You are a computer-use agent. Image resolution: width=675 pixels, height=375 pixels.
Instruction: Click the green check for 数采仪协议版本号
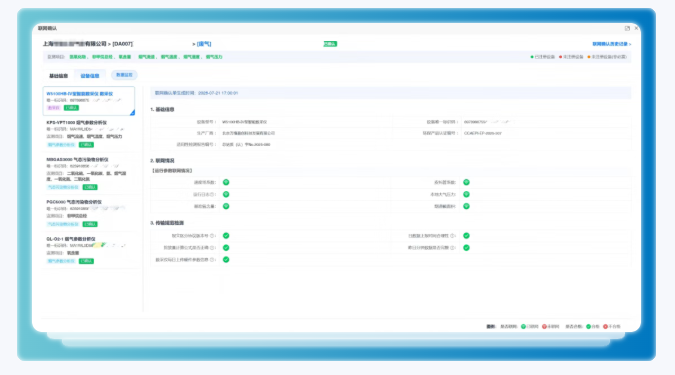[x=226, y=236]
